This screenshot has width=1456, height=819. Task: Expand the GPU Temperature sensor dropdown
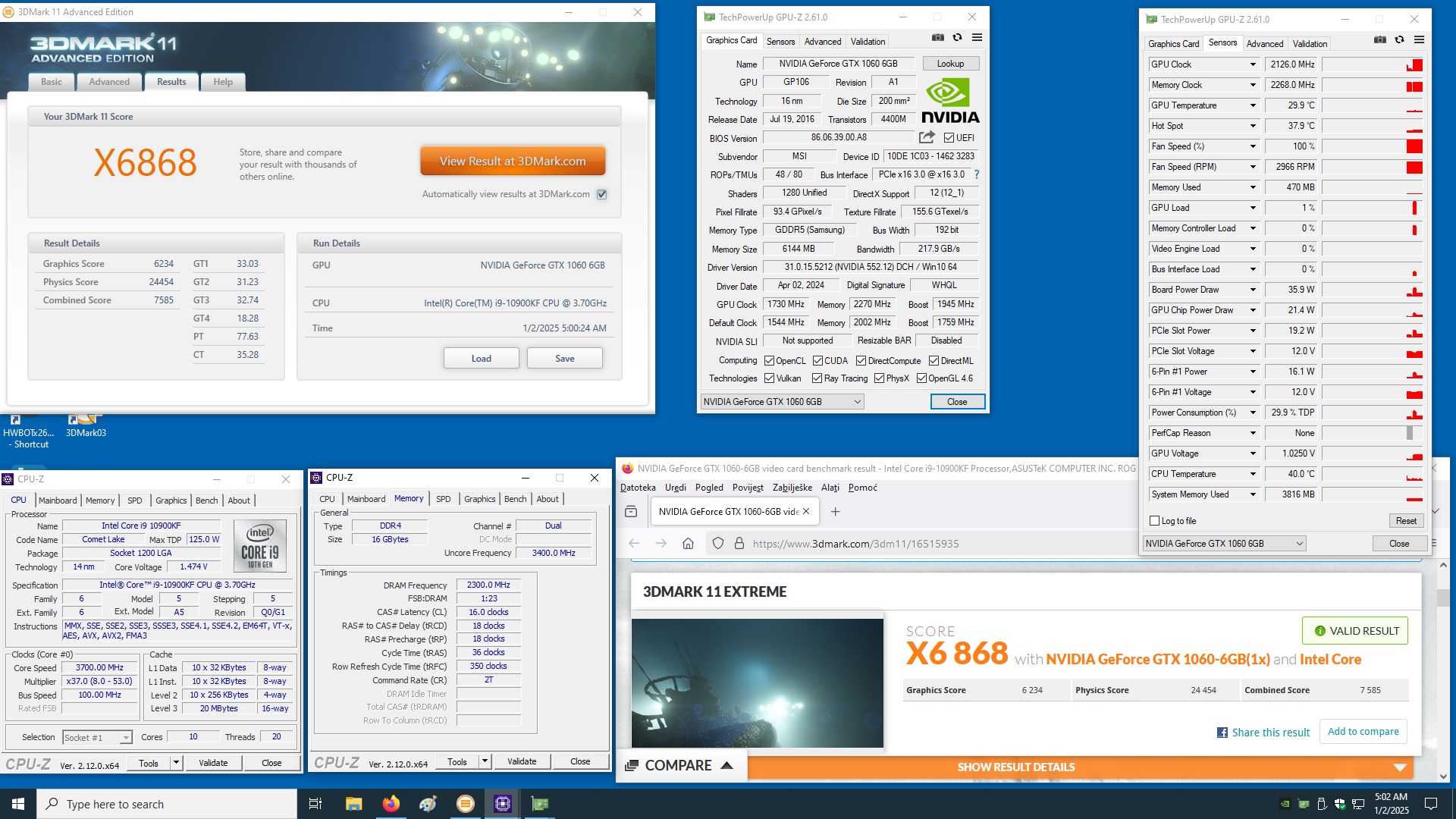point(1253,105)
